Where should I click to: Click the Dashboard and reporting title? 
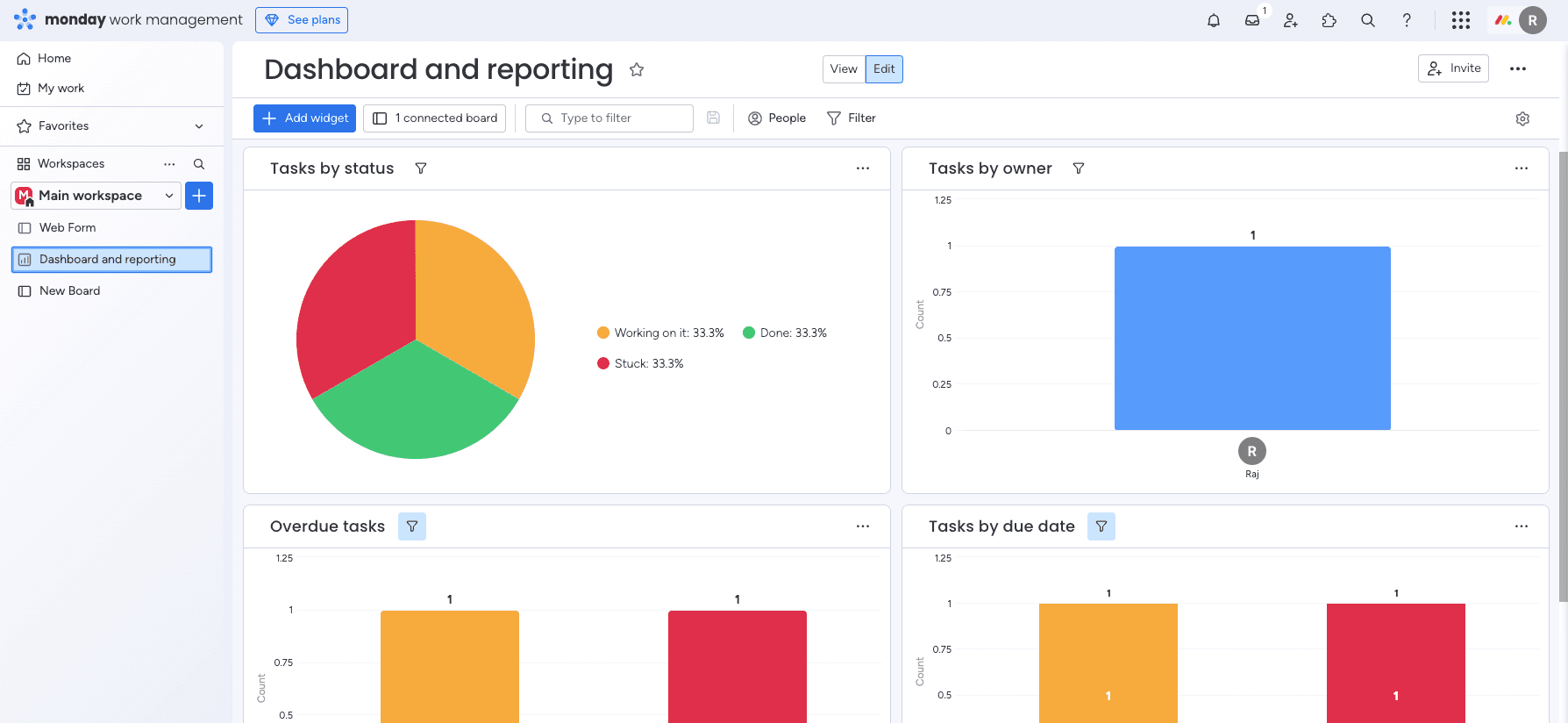[438, 69]
